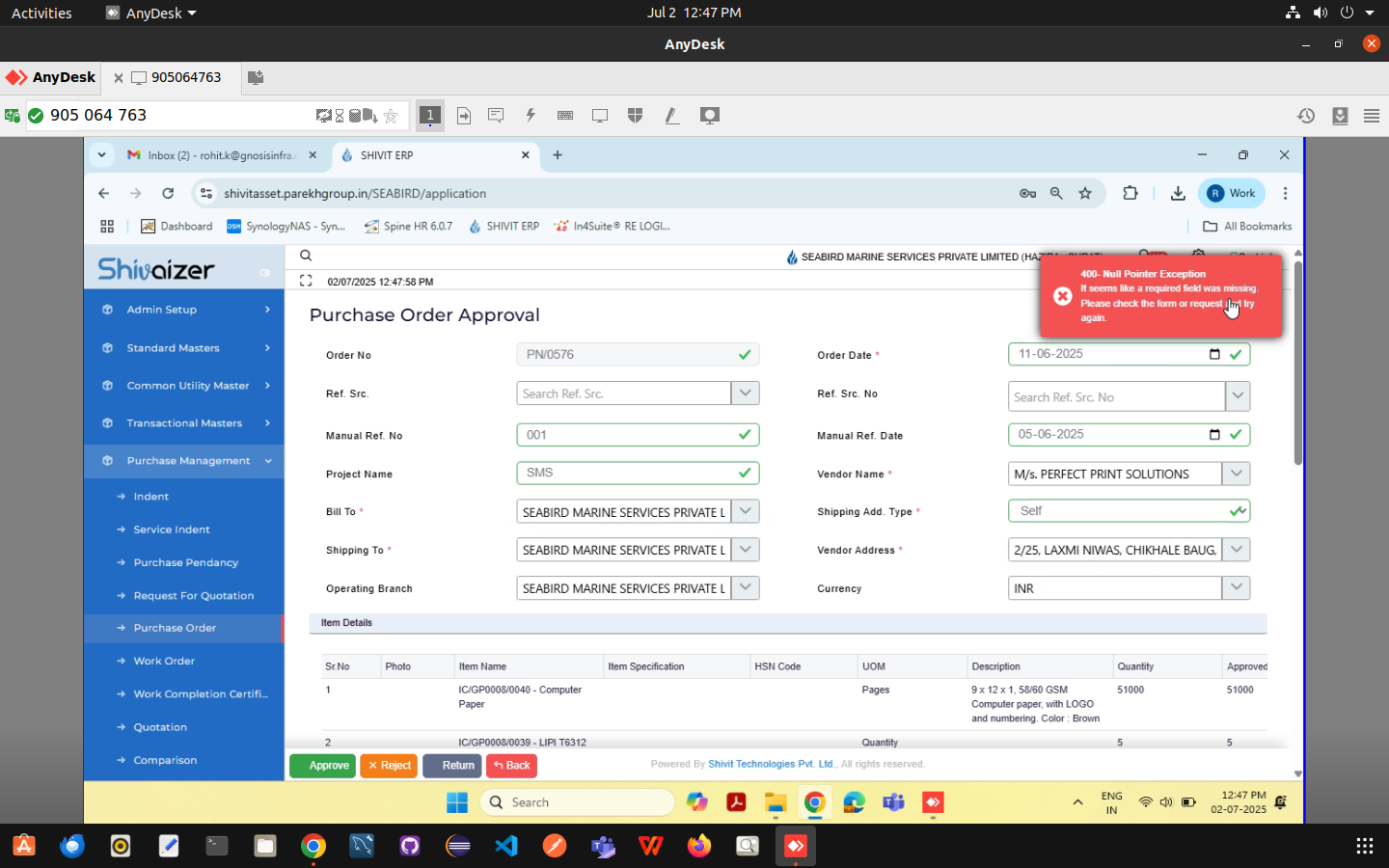This screenshot has height=868, width=1389.
Task: Open AnyDesk chat icon in toolbar
Action: [496, 116]
